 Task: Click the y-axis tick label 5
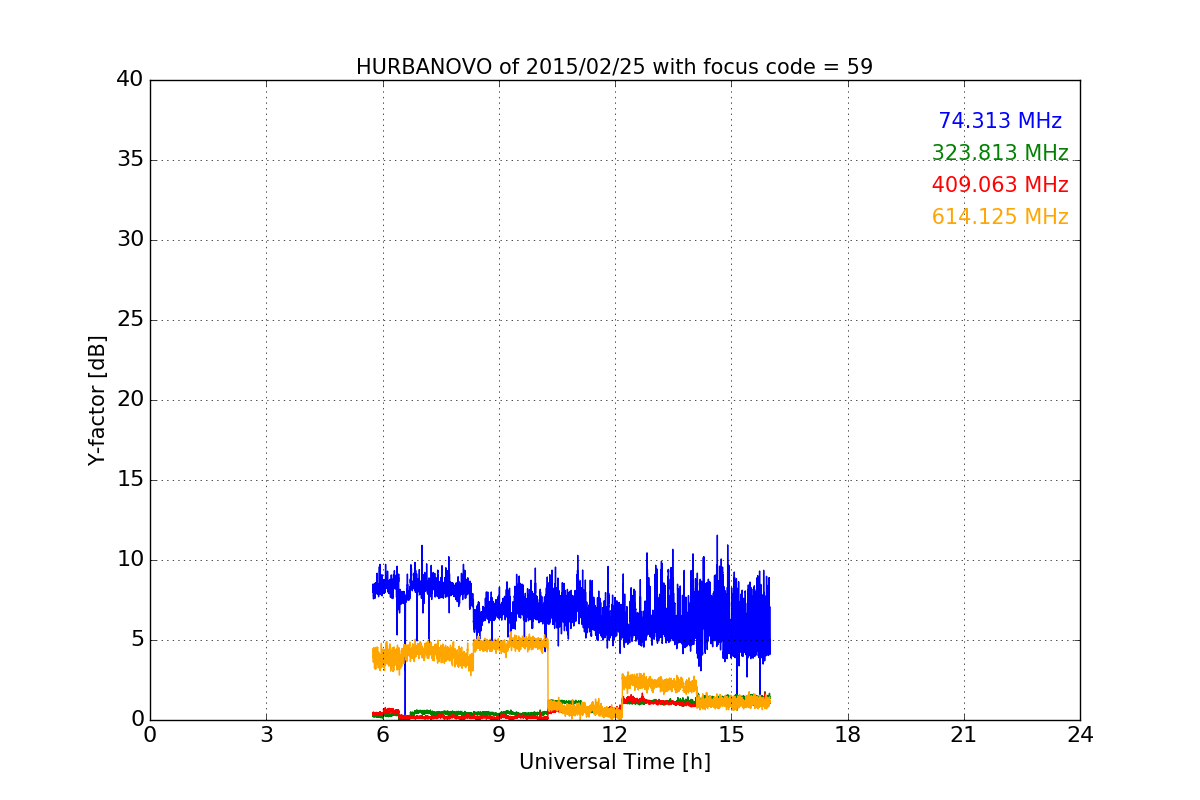137,640
